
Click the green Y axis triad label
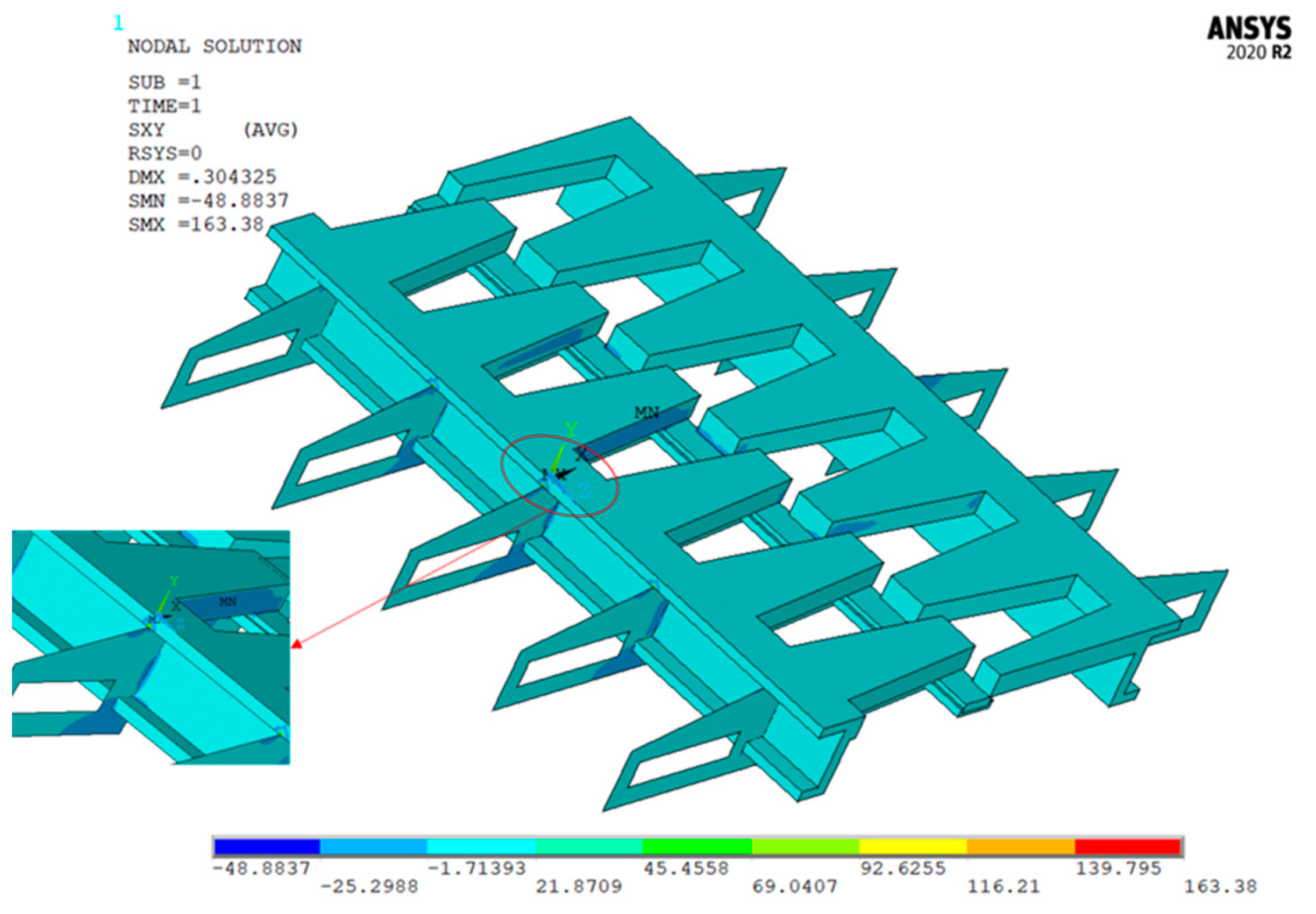tap(571, 430)
